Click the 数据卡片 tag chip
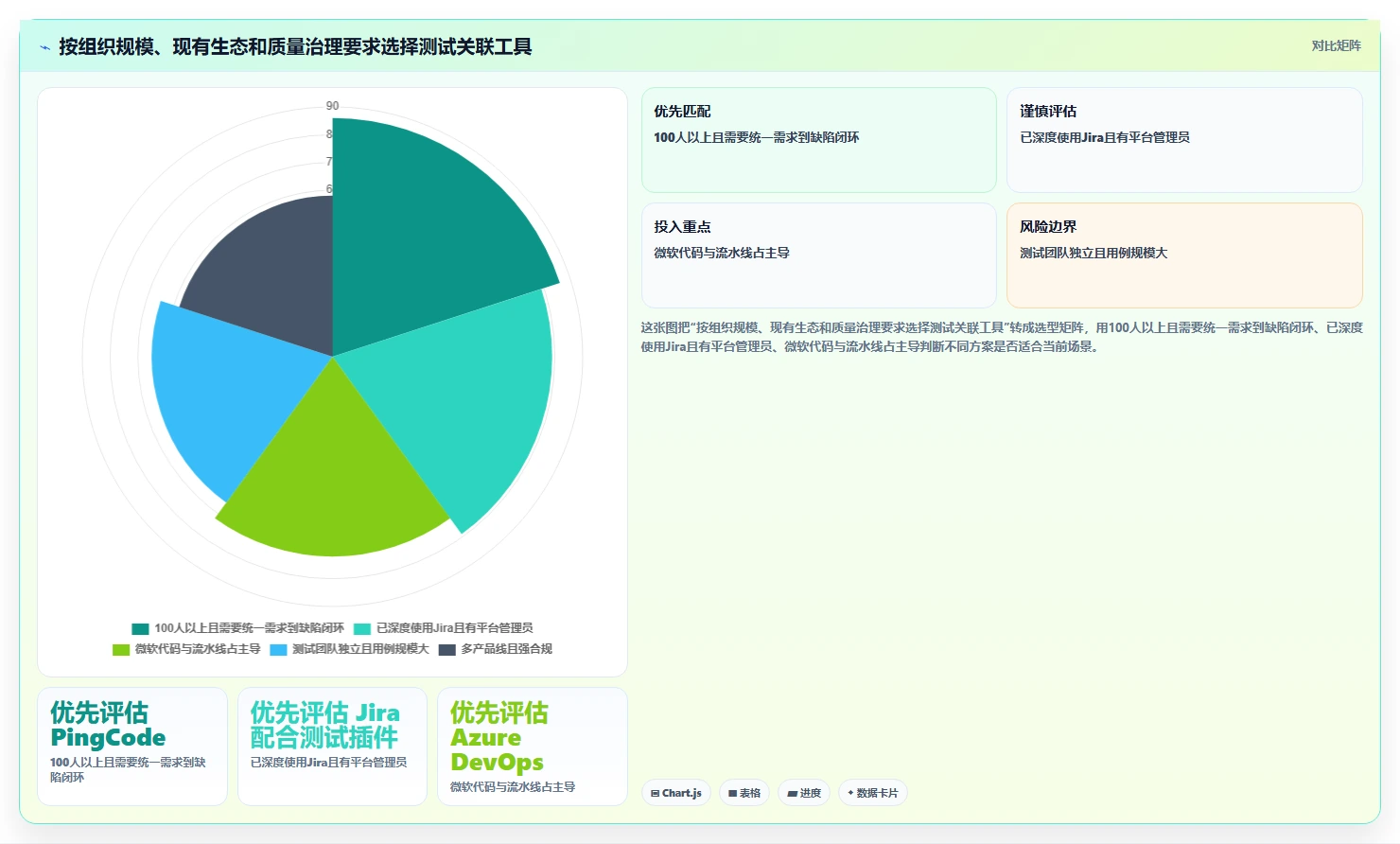The image size is (1400, 844). coord(873,793)
